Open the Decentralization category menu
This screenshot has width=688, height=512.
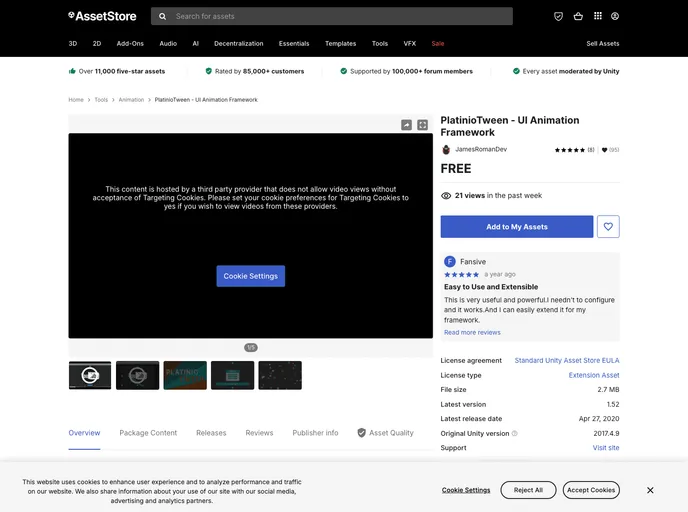239,43
